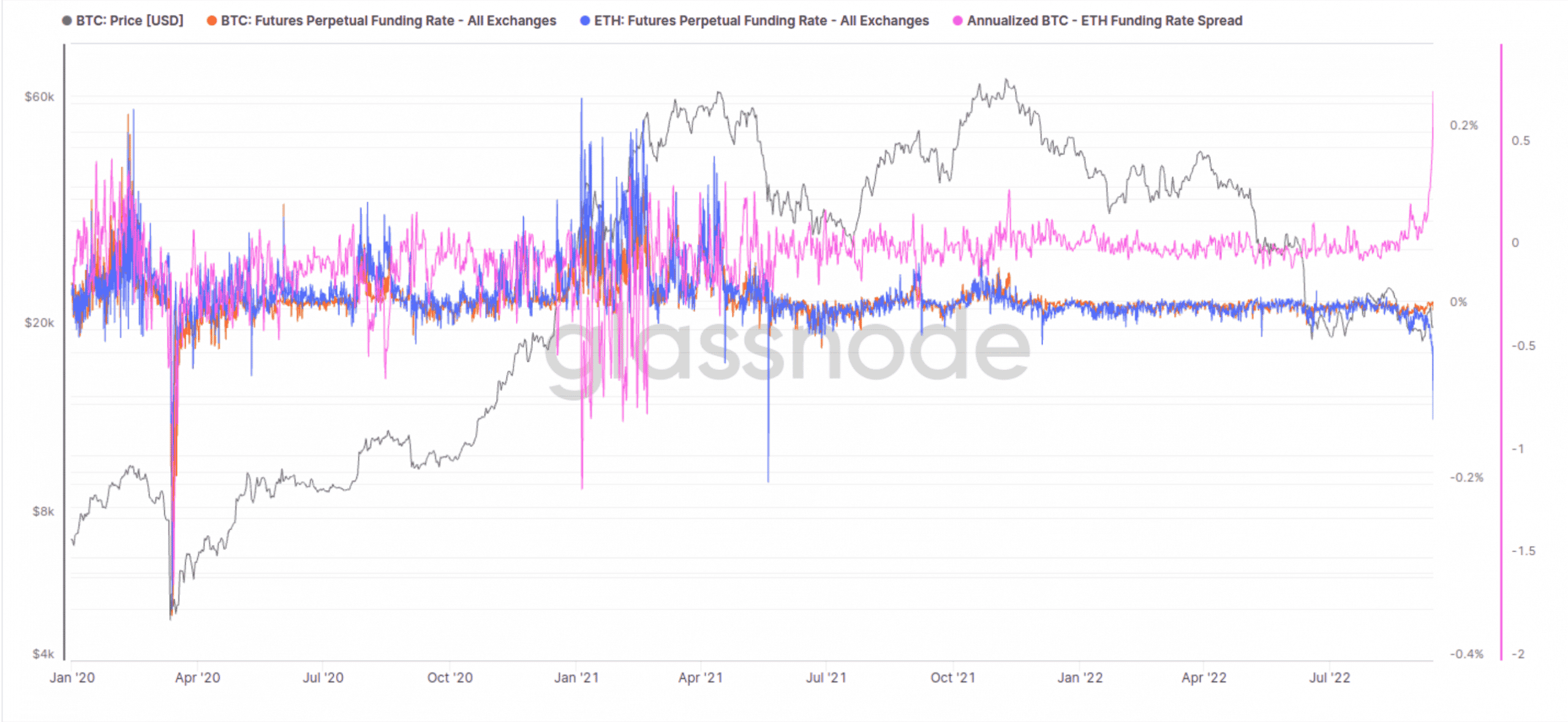This screenshot has width=1568, height=722.
Task: Click the $8k price axis label
Action: pos(43,511)
